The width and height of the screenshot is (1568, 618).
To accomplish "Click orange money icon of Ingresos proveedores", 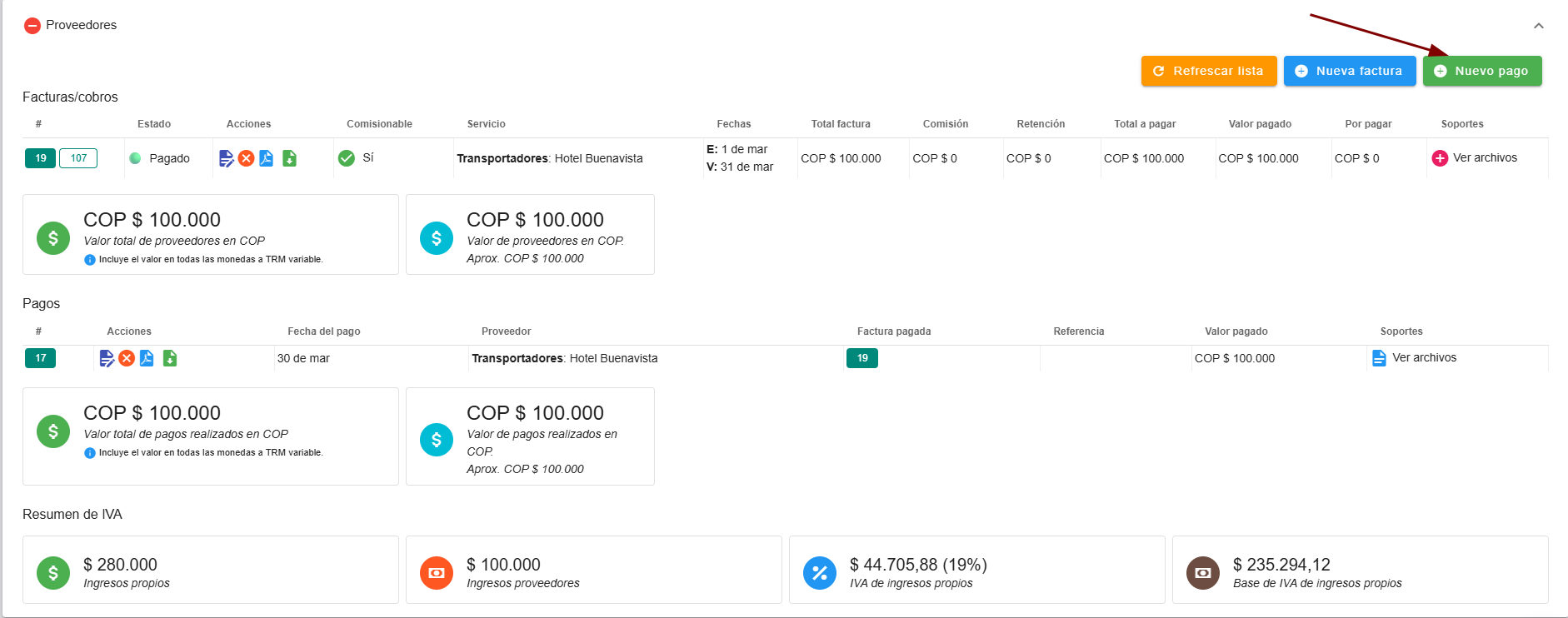I will 437,573.
